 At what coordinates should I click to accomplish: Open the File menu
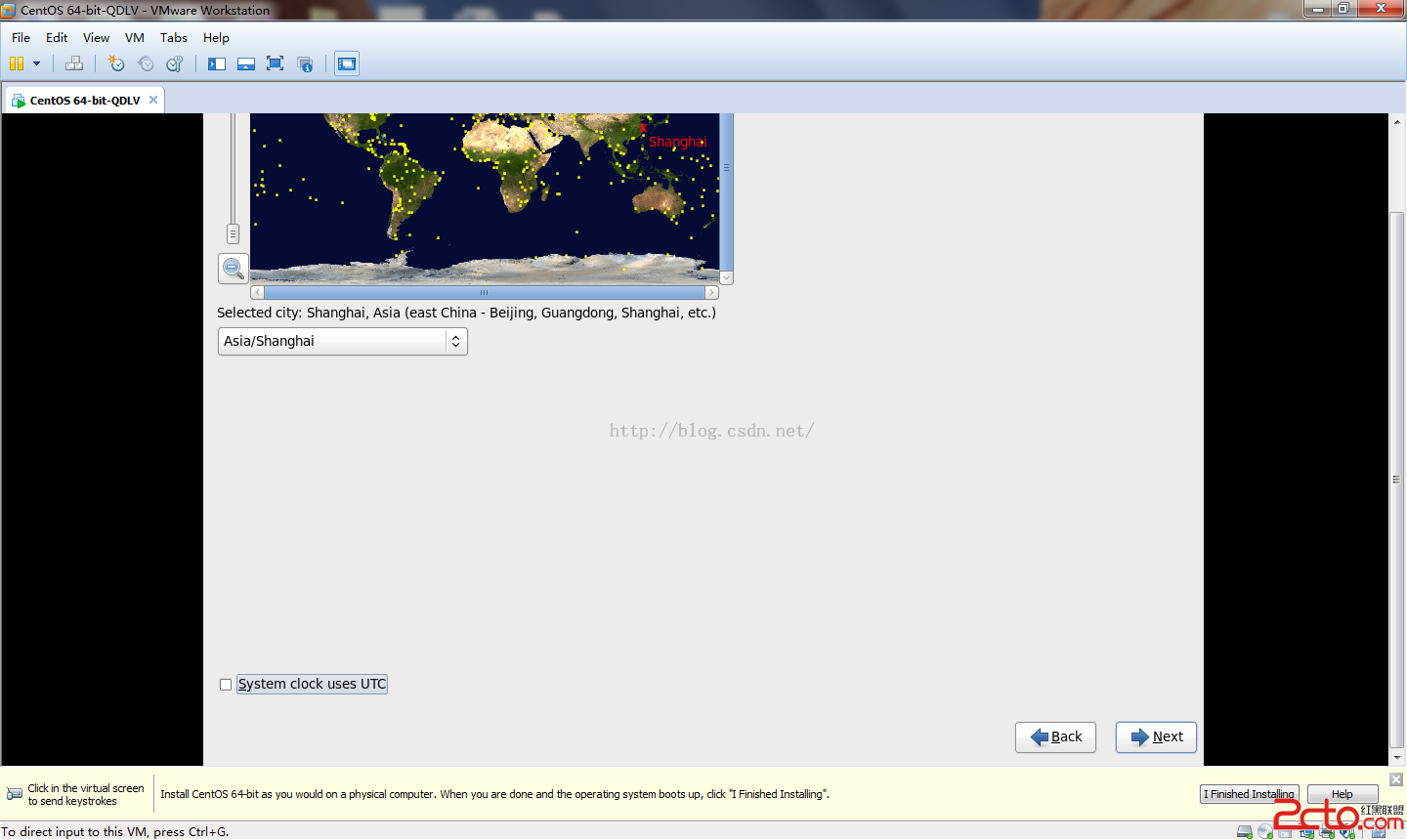pyautogui.click(x=21, y=37)
